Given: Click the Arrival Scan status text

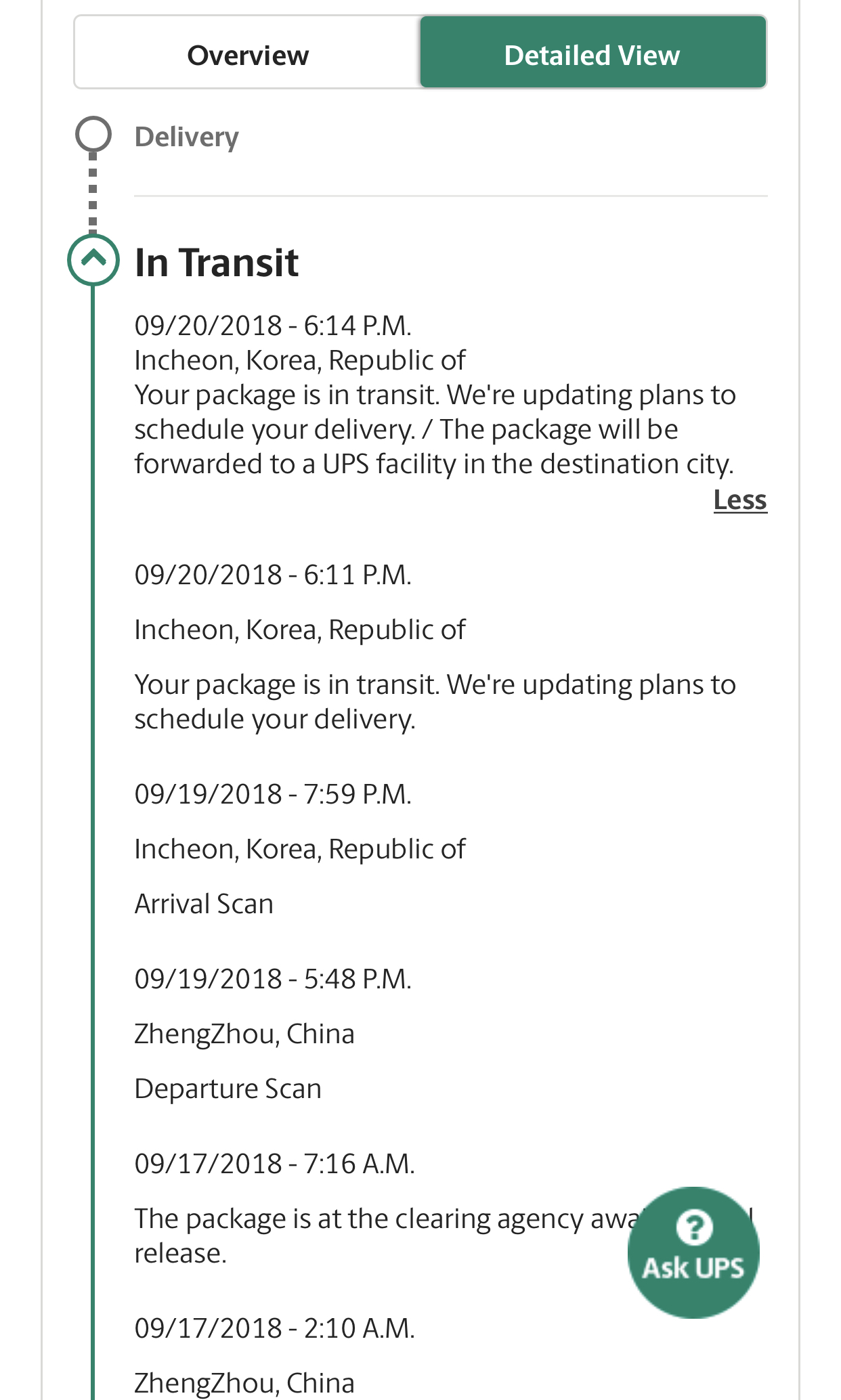Looking at the screenshot, I should tap(204, 904).
